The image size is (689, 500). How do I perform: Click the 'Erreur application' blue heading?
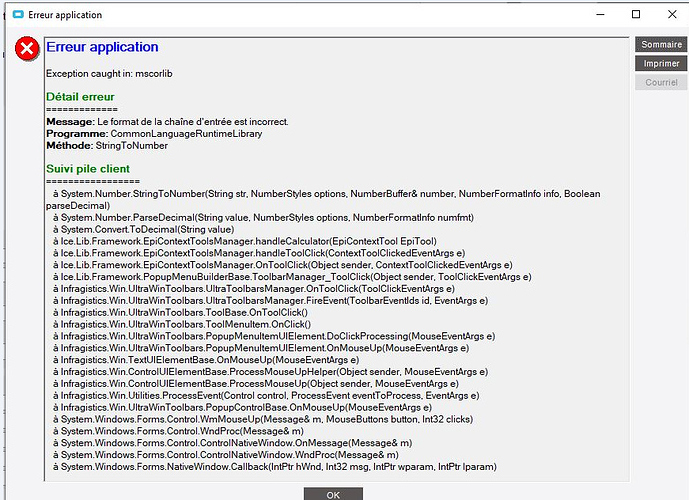tap(102, 47)
